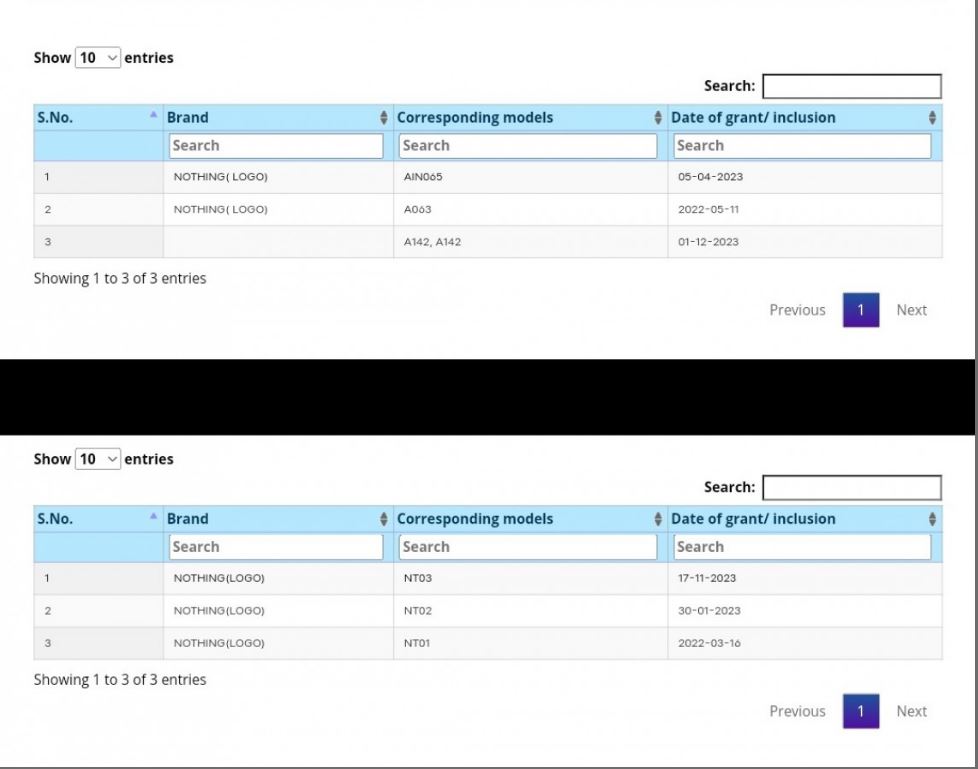Sort lower table by S.No. arrow icon
The height and width of the screenshot is (769, 978).
coord(153,516)
